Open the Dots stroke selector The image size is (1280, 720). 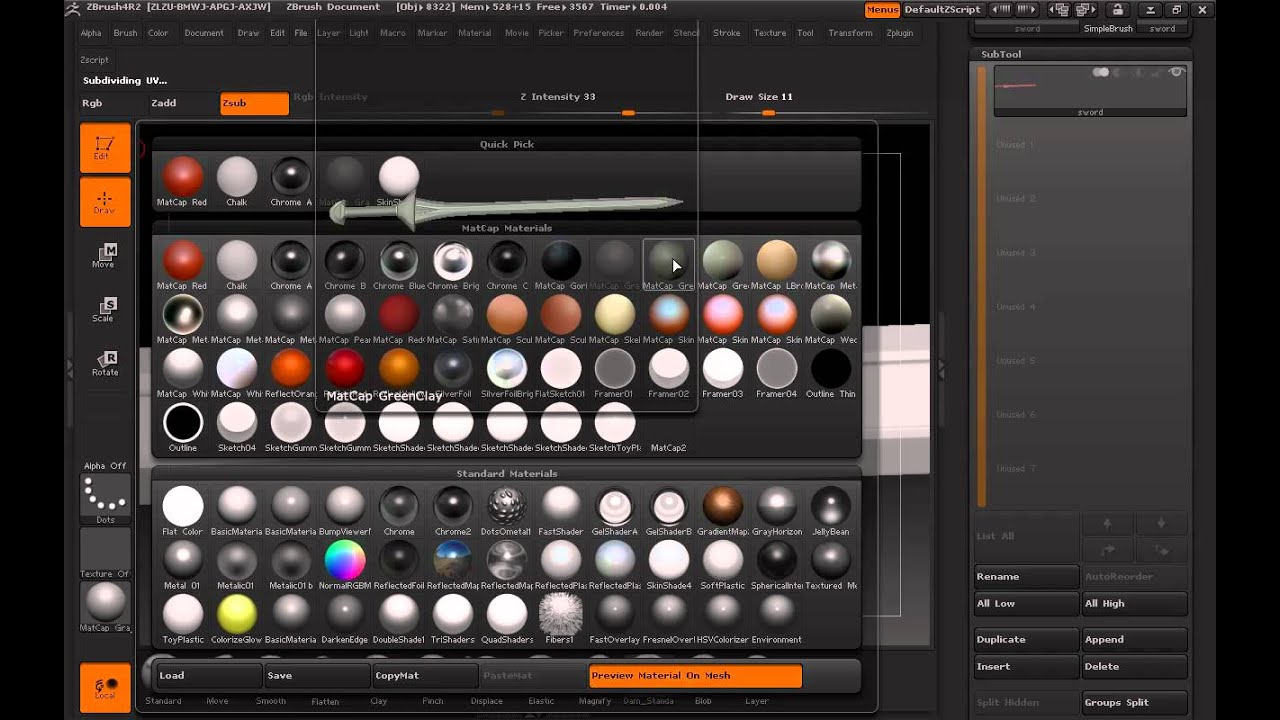[x=105, y=498]
